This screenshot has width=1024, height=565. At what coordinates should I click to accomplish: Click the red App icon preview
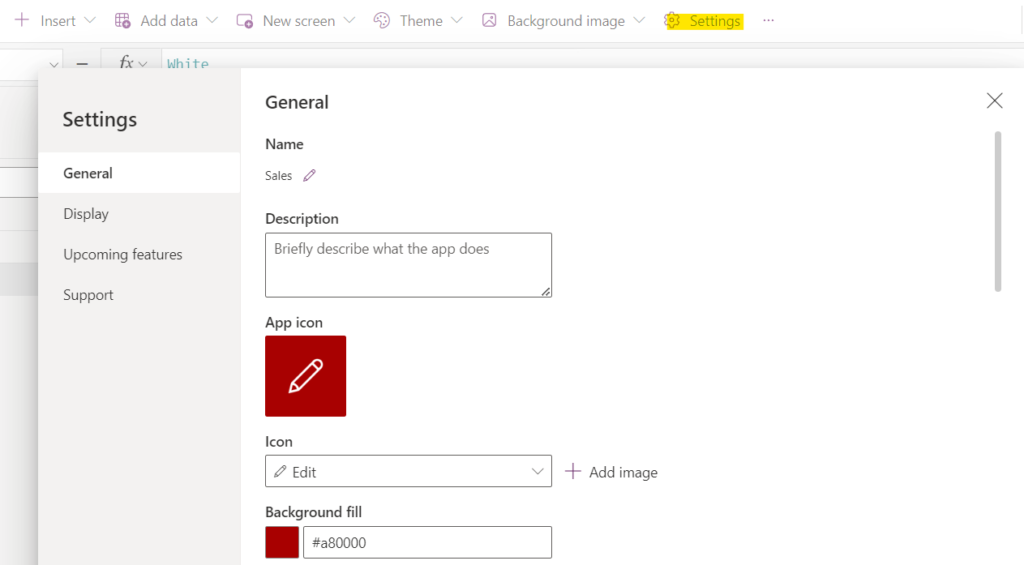click(306, 376)
